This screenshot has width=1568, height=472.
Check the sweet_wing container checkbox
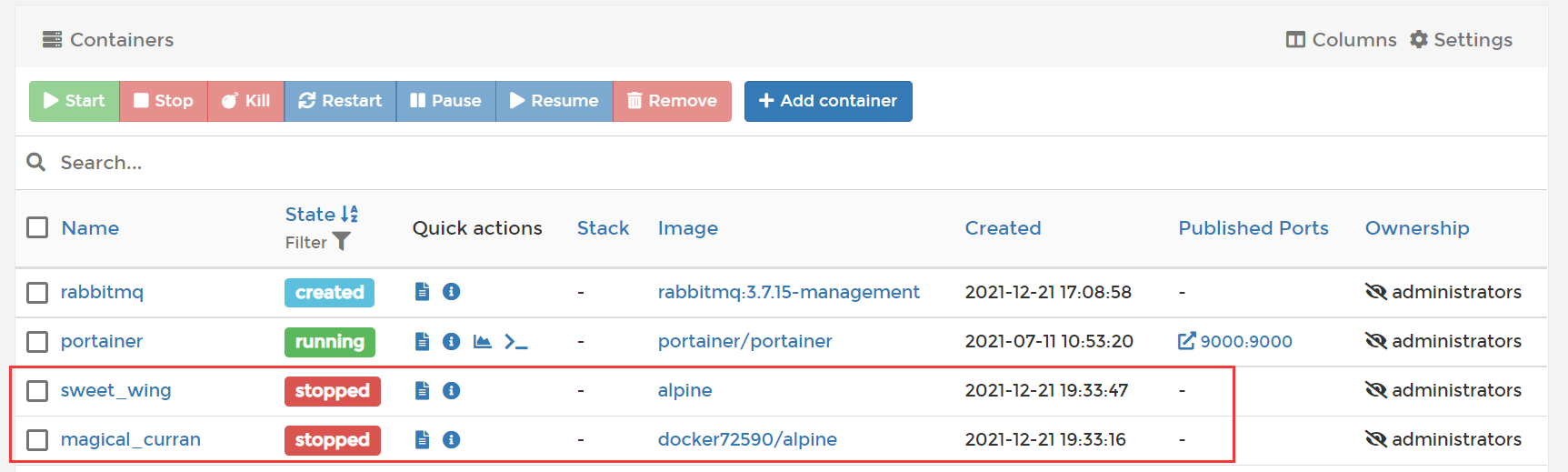[x=37, y=390]
